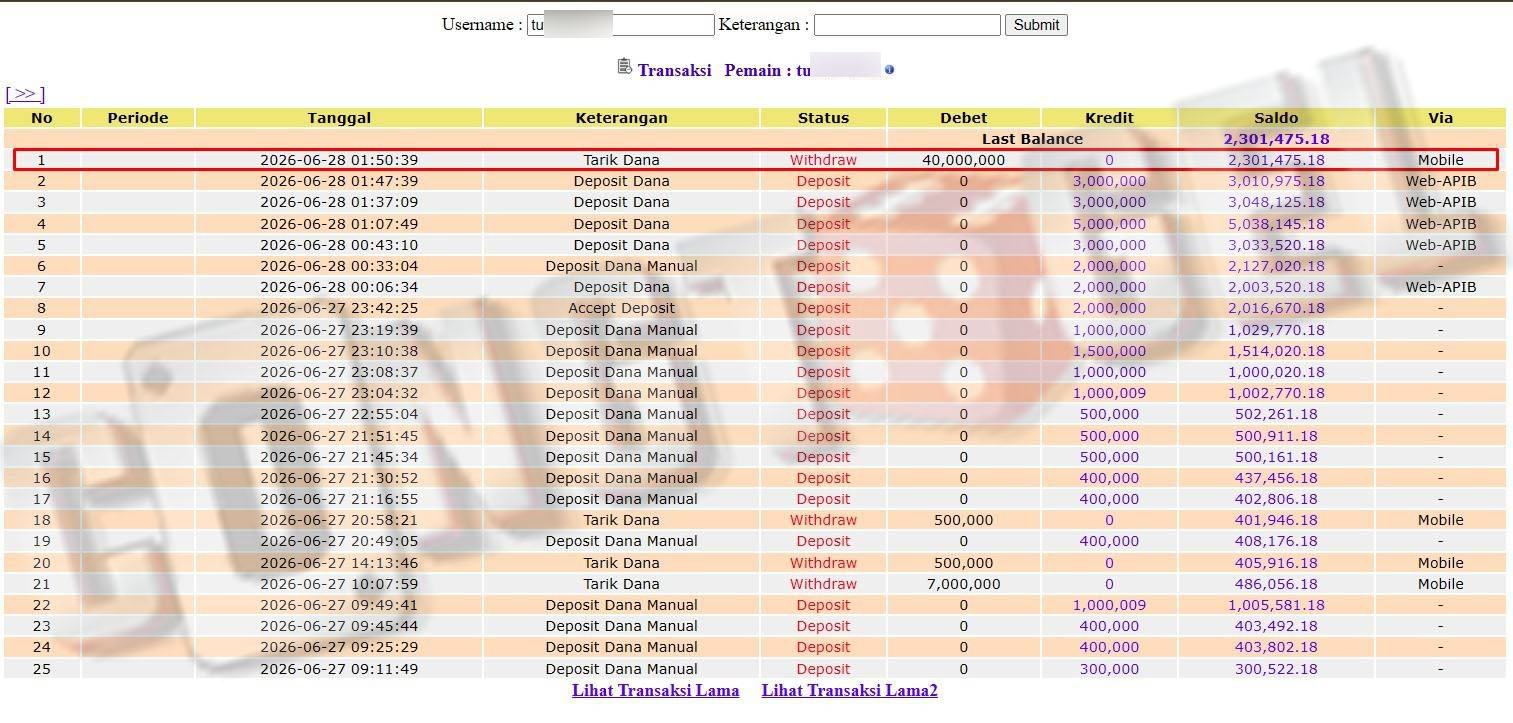Click the 40,000,000 debet value in row 1
1513x723 pixels.
(964, 160)
